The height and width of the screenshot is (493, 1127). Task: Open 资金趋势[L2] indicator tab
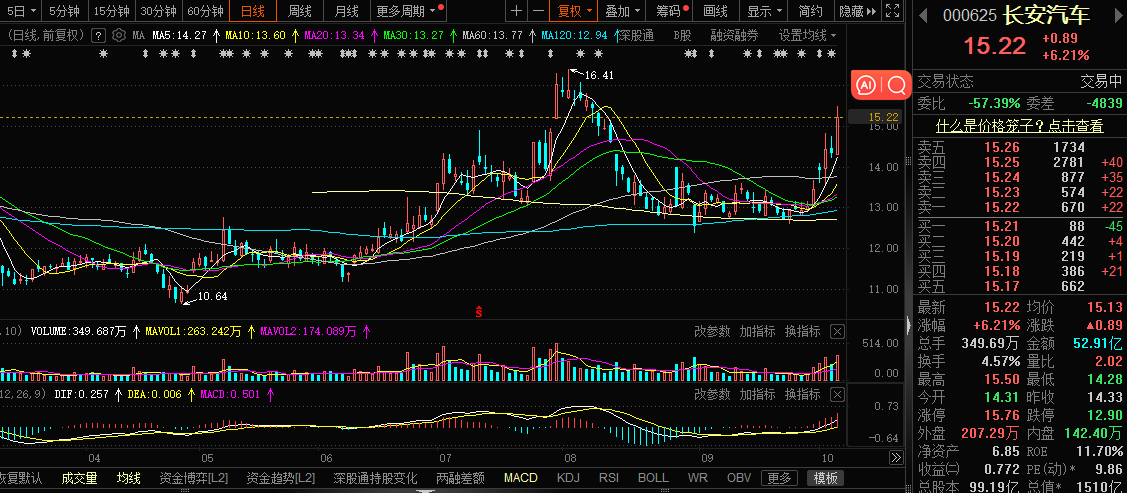[280, 478]
